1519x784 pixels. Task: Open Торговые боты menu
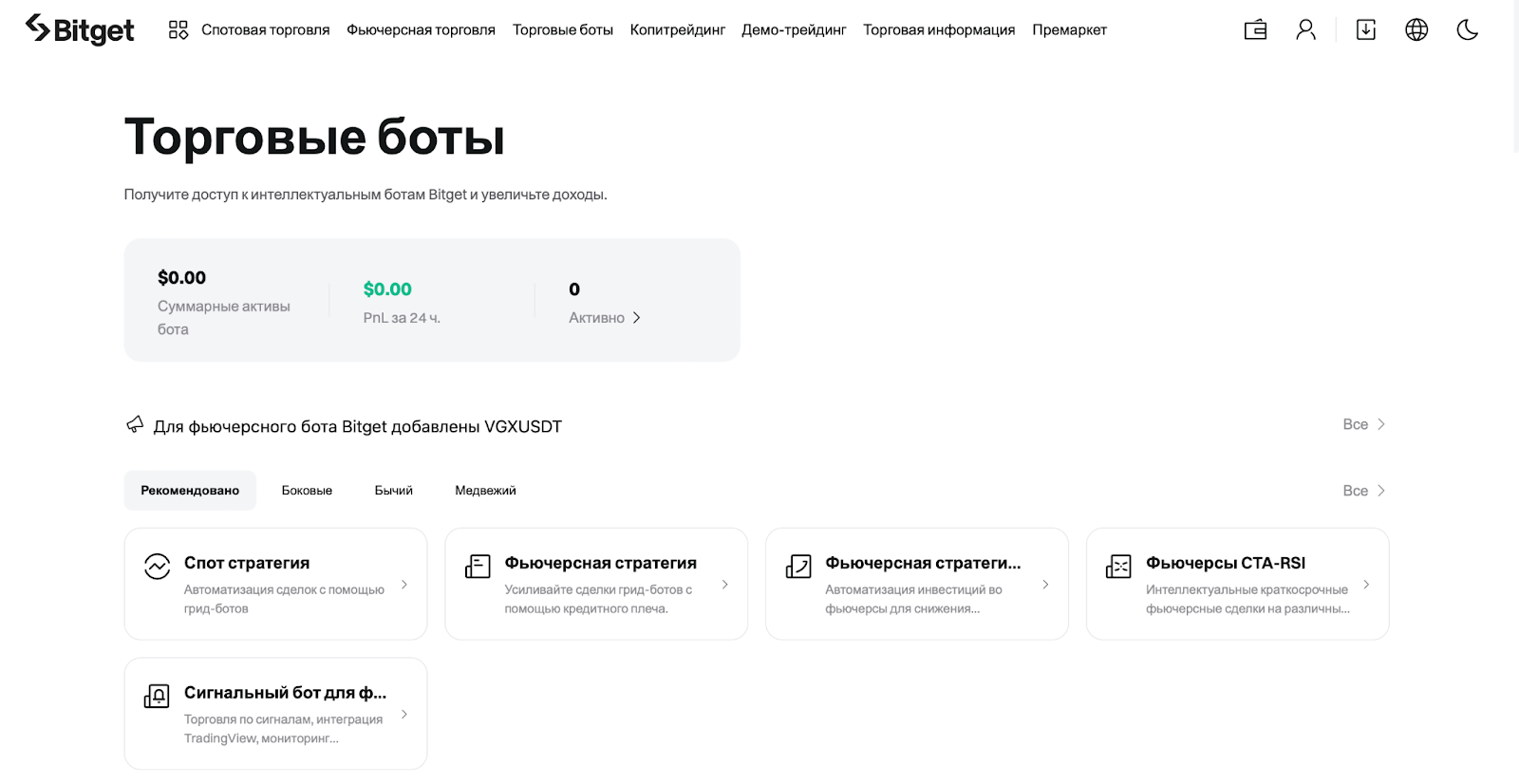coord(563,30)
